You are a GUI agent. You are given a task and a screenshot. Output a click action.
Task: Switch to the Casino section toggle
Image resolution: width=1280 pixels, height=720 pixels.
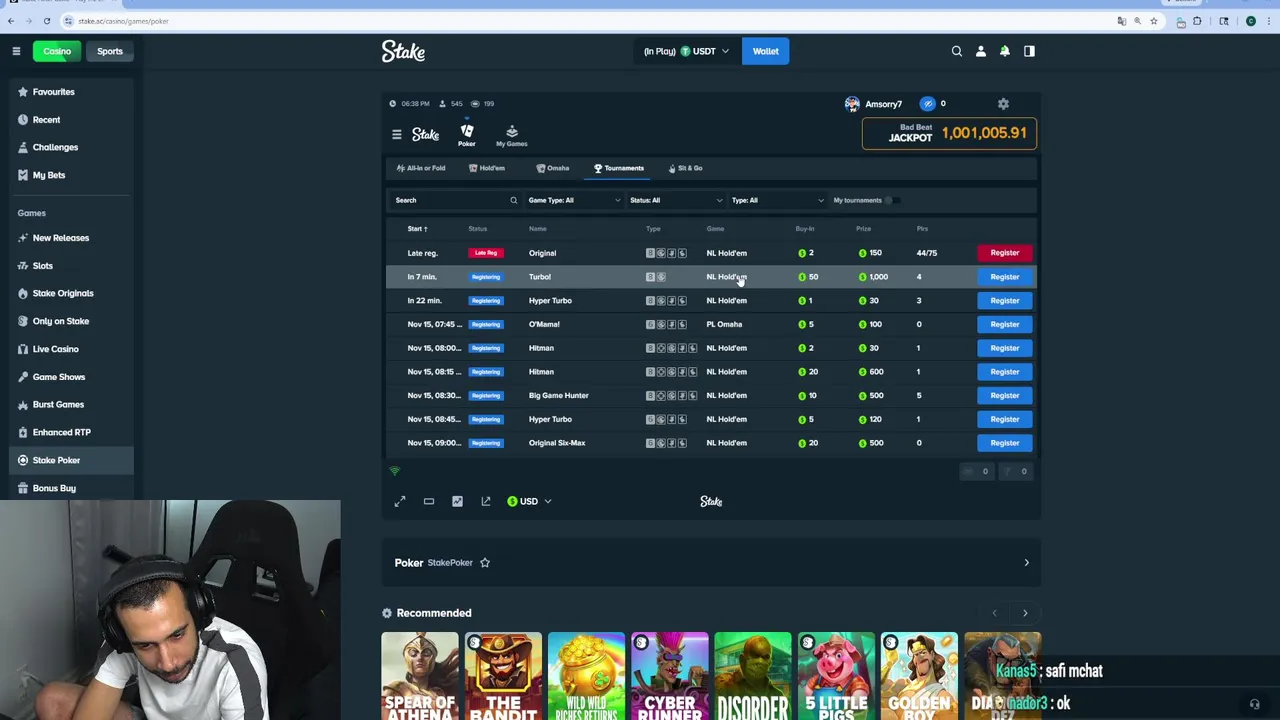(x=57, y=51)
